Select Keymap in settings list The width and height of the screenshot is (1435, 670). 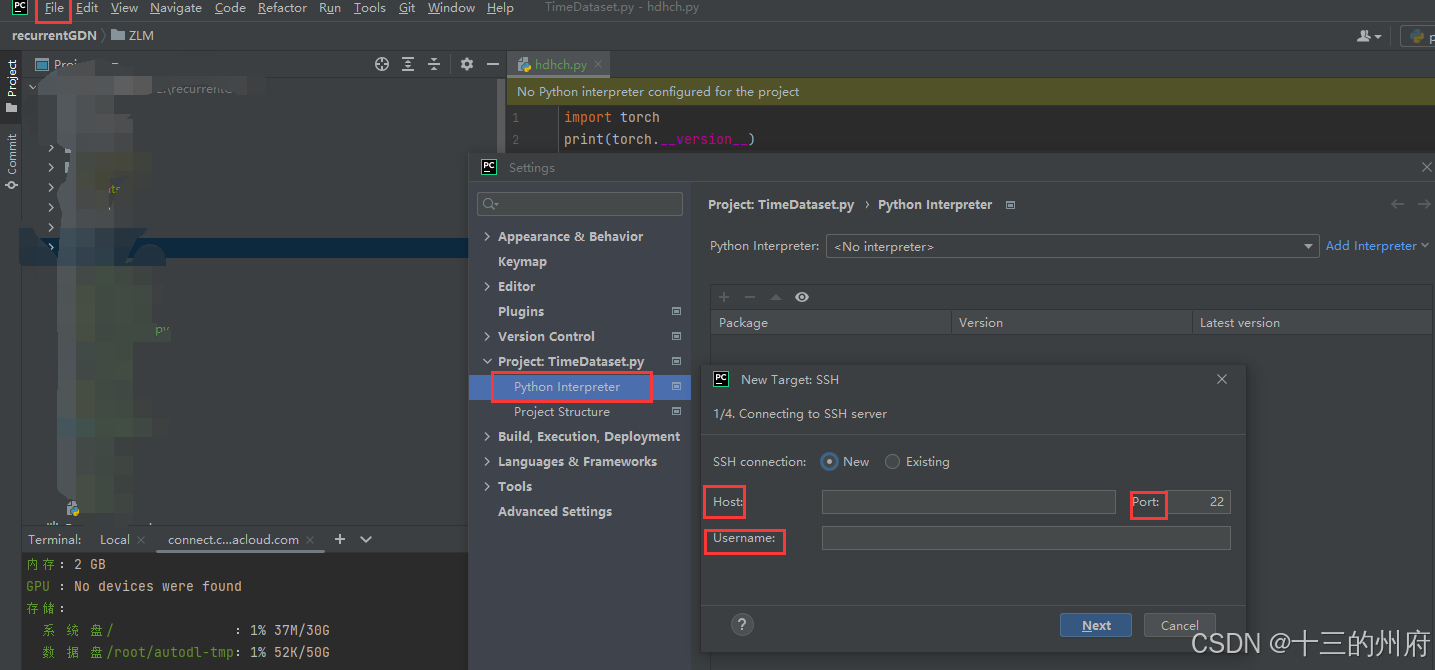[522, 262]
